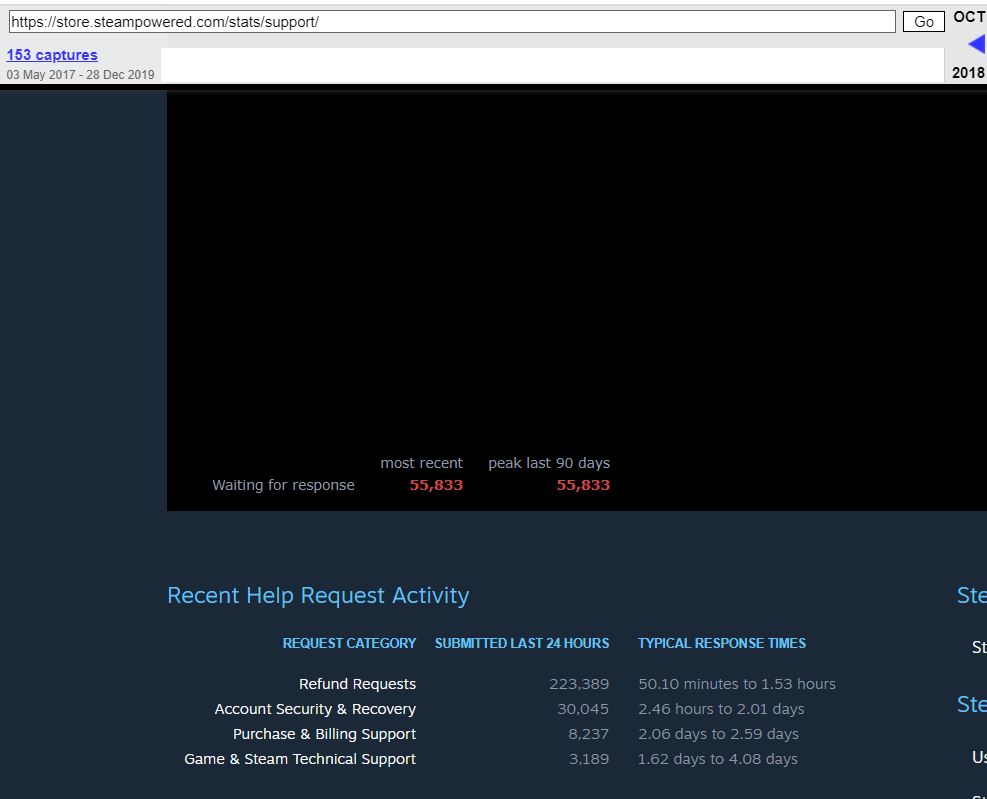Click the 'most recent' column label
This screenshot has width=987, height=799.
tap(421, 463)
